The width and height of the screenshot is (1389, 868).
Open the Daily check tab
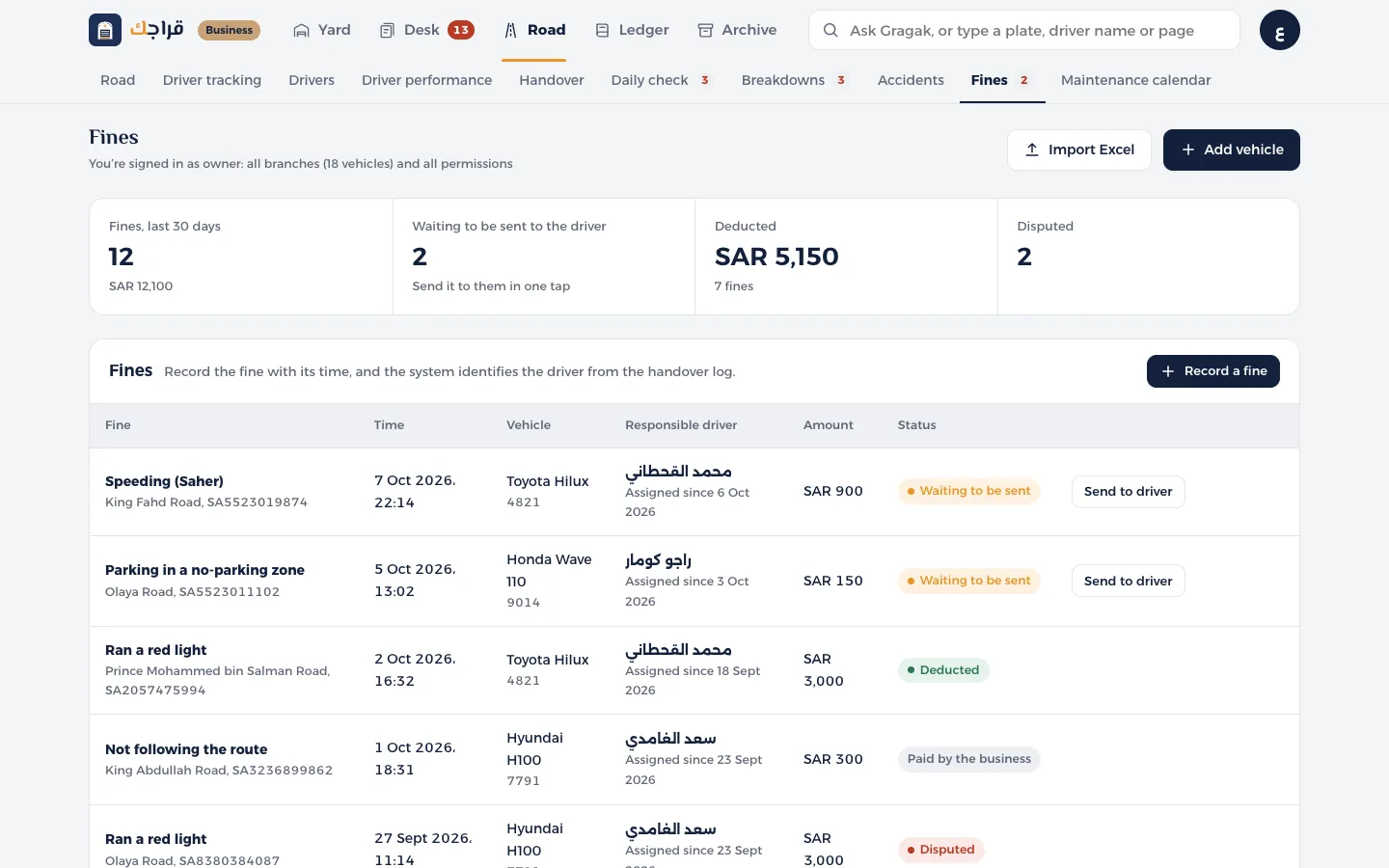coord(661,80)
